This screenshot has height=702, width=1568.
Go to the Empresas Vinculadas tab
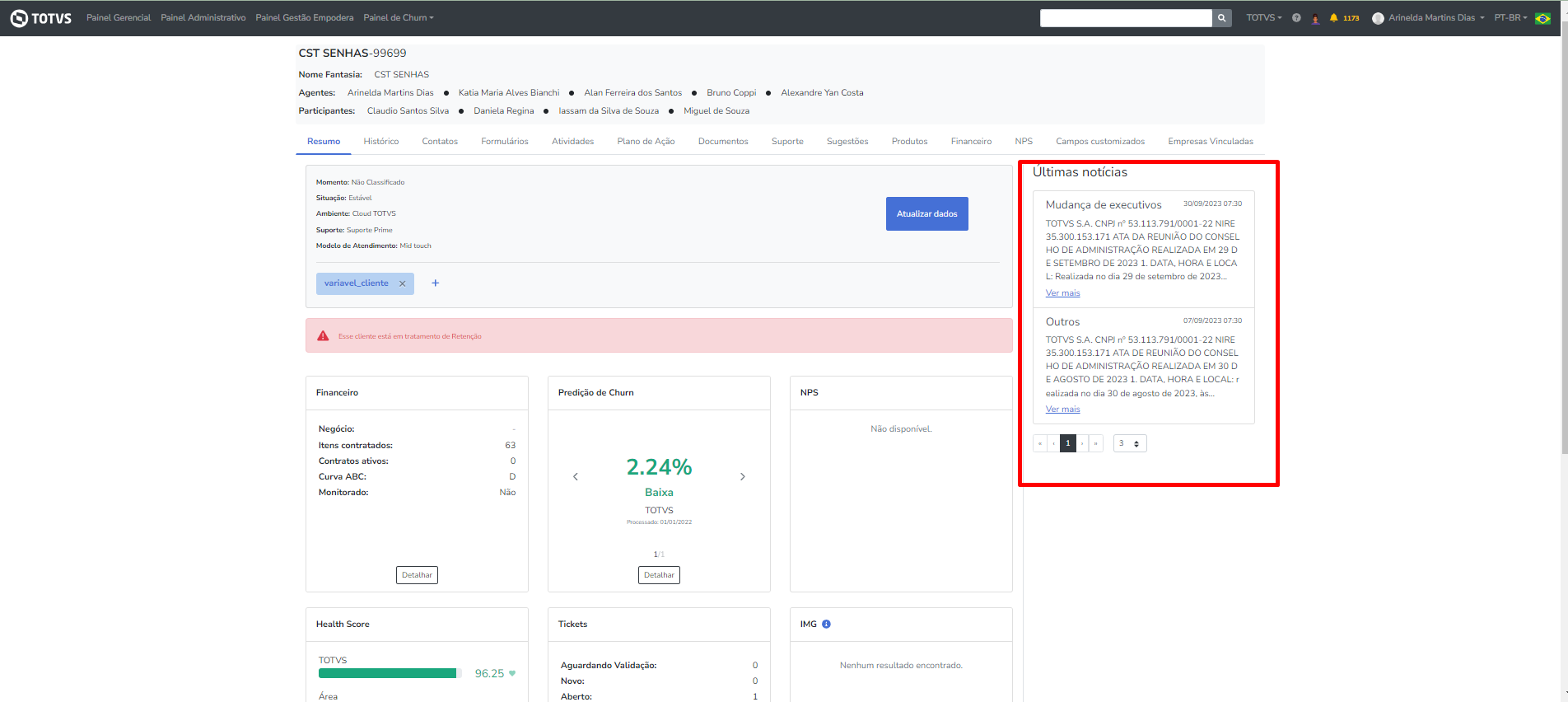tap(1211, 142)
